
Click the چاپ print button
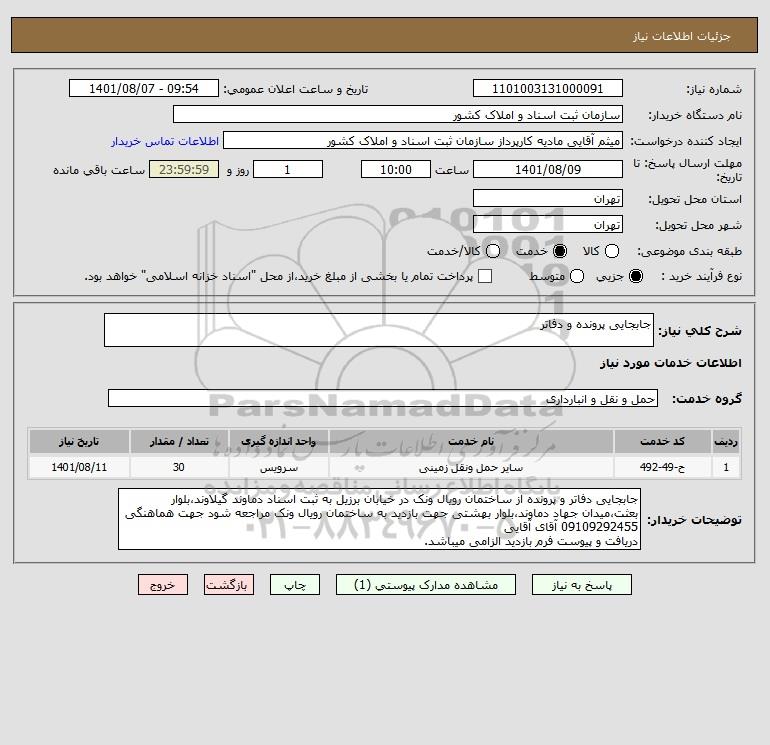(295, 585)
